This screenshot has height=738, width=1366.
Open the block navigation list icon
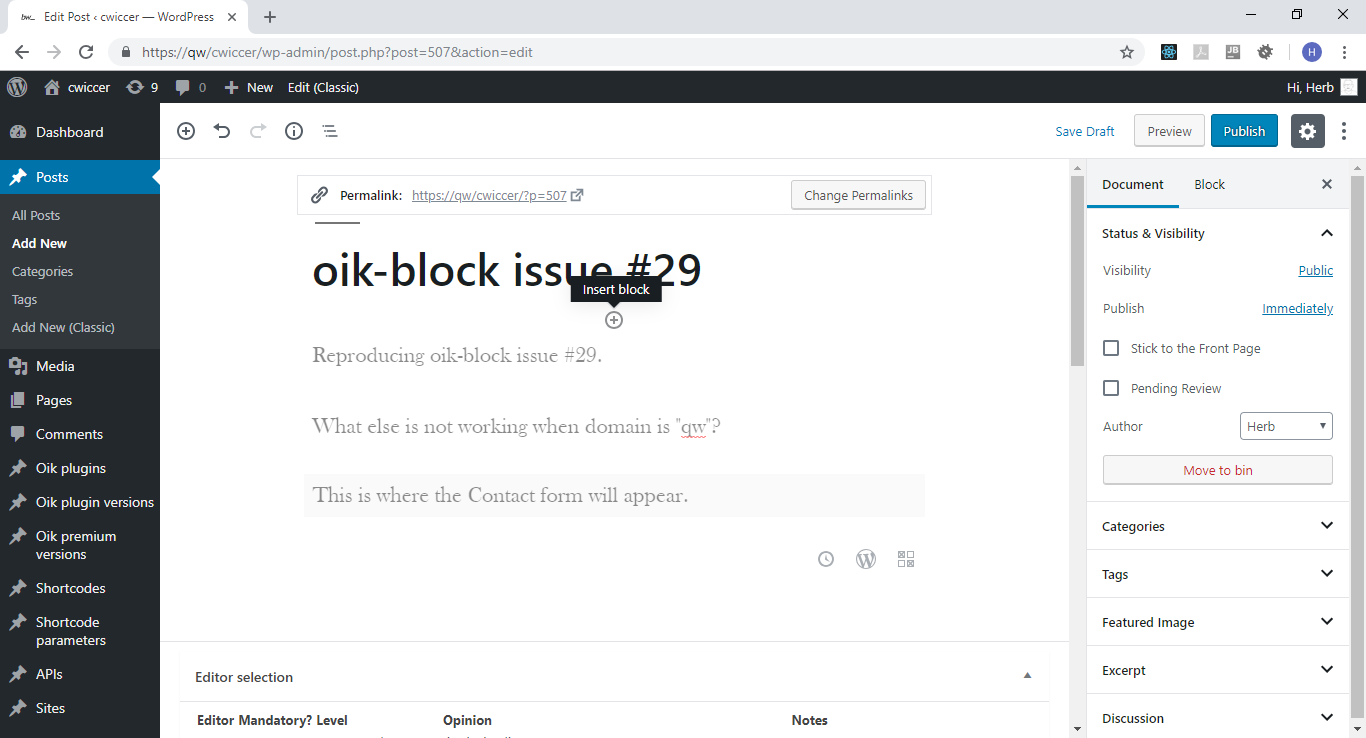tap(329, 131)
